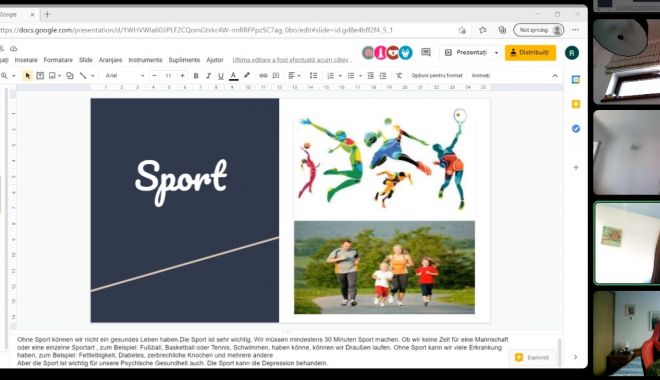The height and width of the screenshot is (380, 660).
Task: Toggle underline formatting
Action: [x=221, y=76]
